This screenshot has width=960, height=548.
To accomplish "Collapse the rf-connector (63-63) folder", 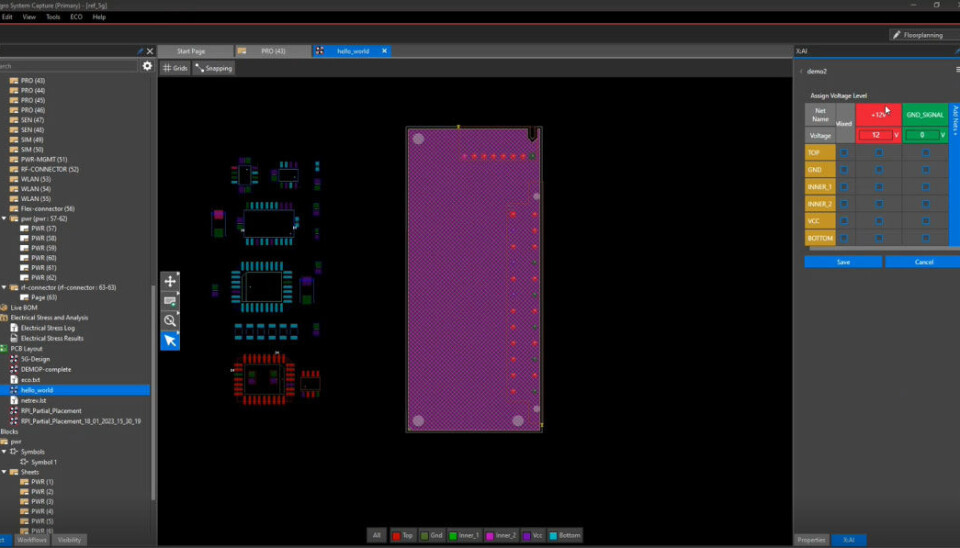I will (x=4, y=287).
